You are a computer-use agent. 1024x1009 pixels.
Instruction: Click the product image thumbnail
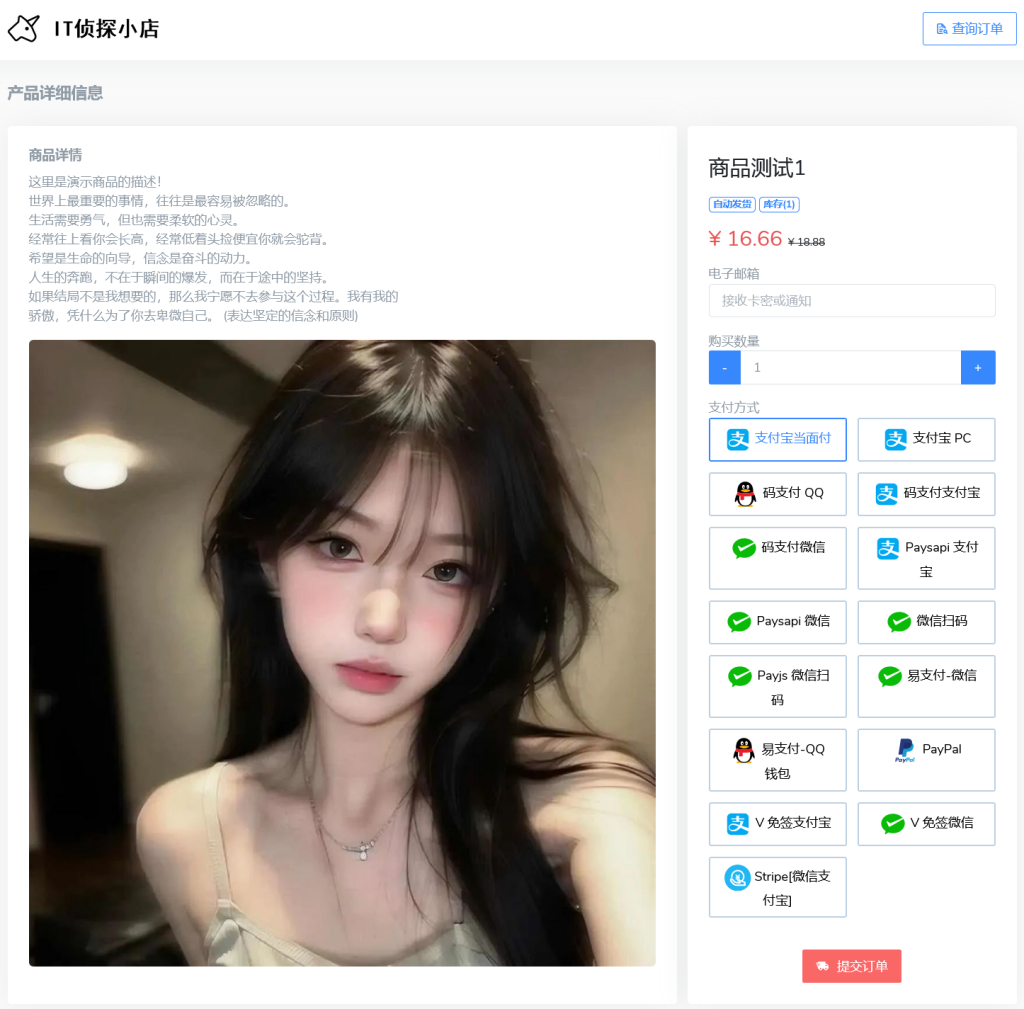[342, 652]
